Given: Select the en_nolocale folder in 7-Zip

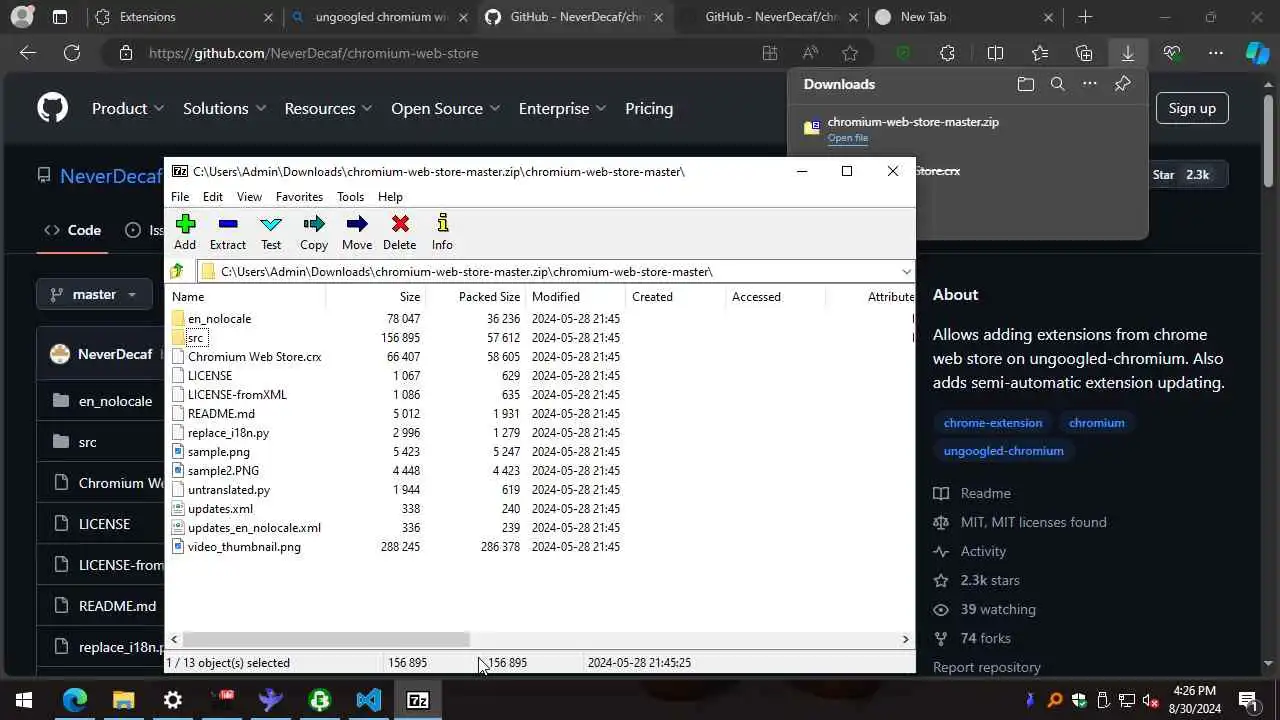Looking at the screenshot, I should coord(219,318).
